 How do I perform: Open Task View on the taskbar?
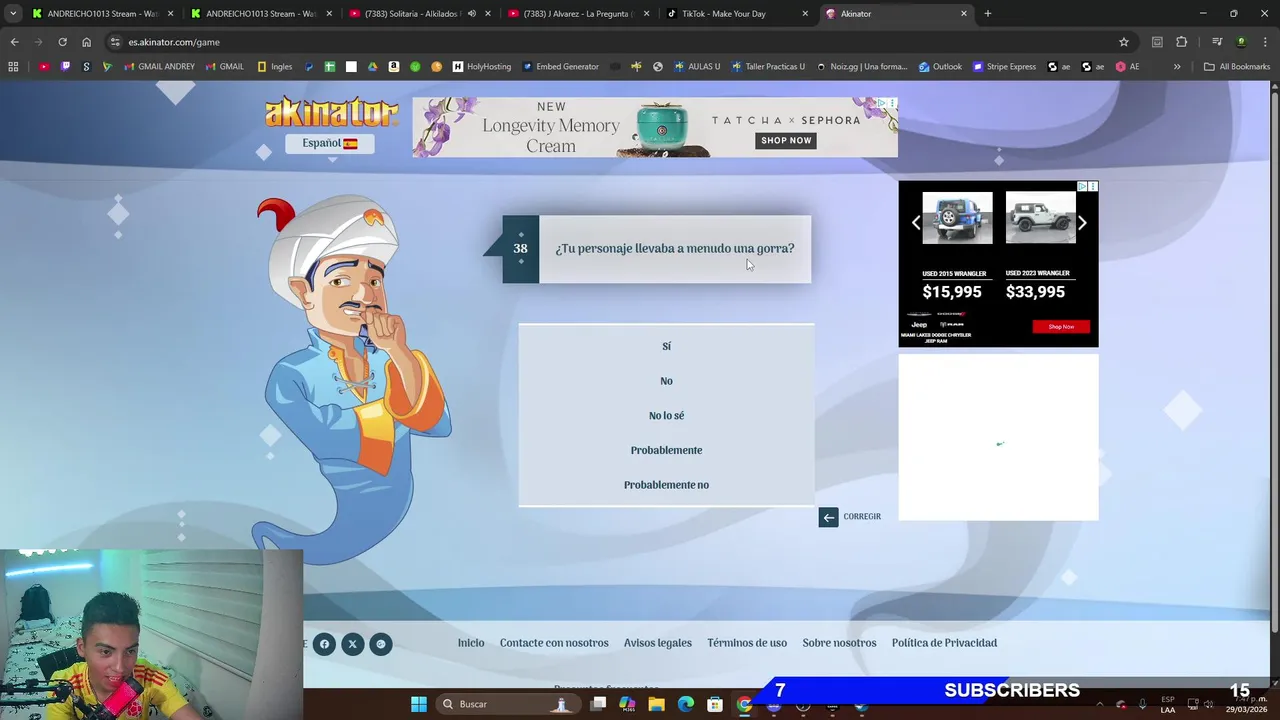(598, 704)
